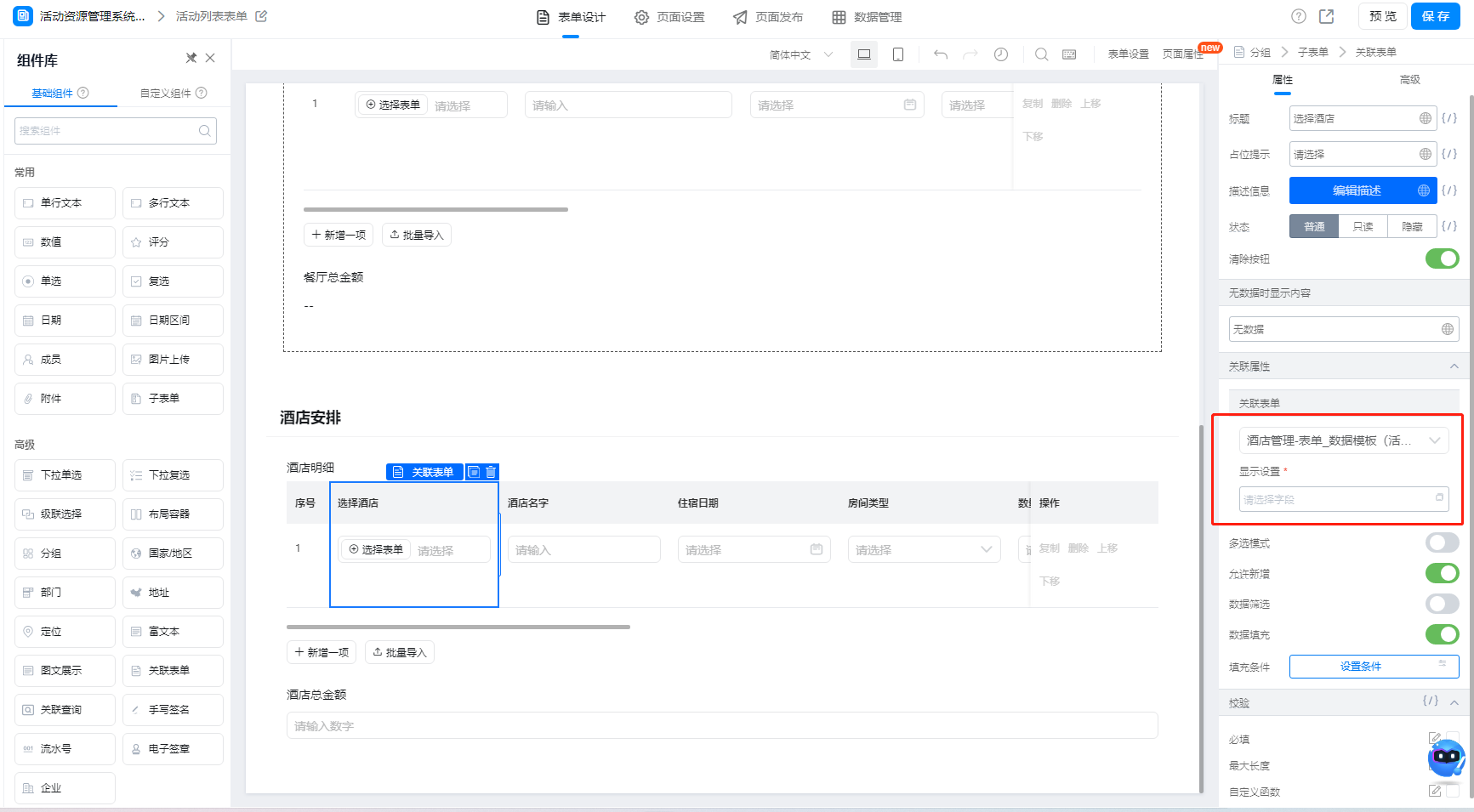Viewport: 1474px width, 812px height.
Task: Click 新增一项 under hotel details
Action: pos(322,652)
